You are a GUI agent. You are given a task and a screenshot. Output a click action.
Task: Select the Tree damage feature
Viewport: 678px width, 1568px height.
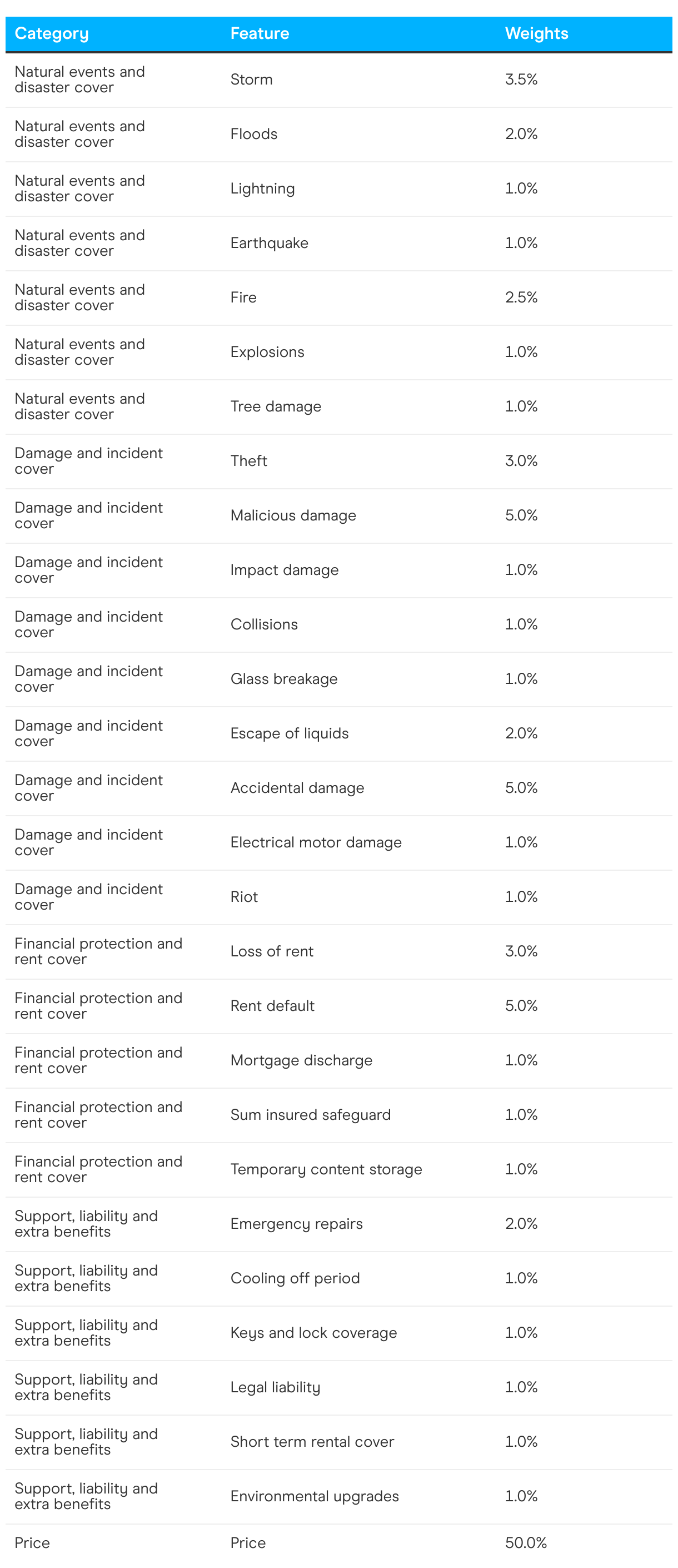click(276, 406)
